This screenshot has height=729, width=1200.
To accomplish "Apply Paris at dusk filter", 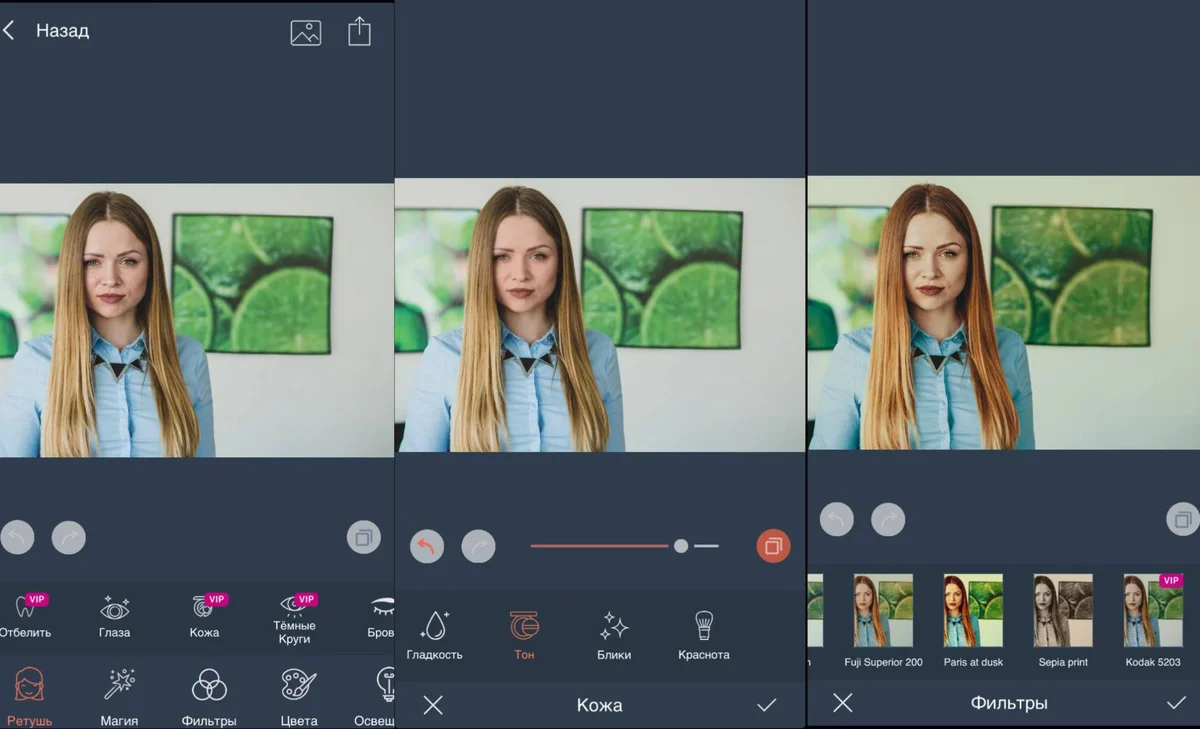I will coord(973,620).
